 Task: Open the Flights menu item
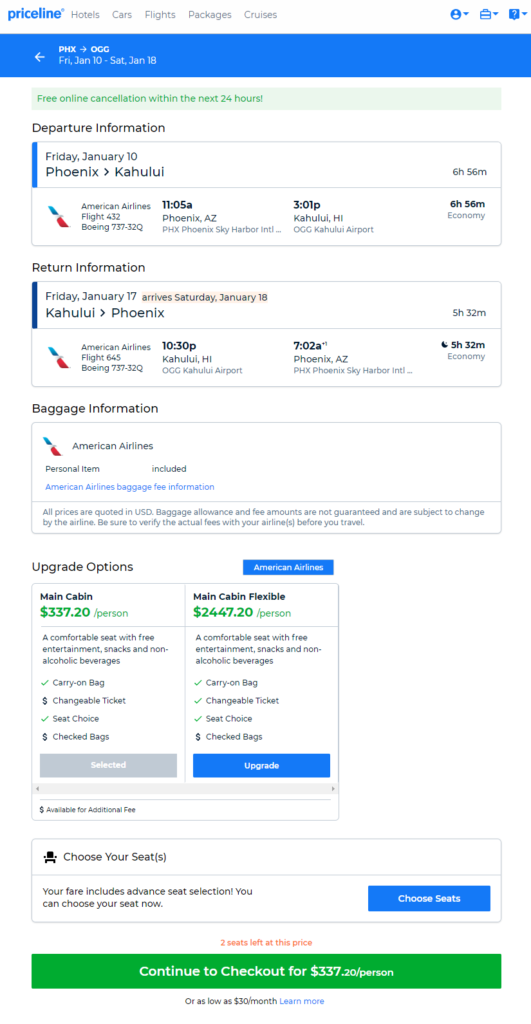(160, 14)
